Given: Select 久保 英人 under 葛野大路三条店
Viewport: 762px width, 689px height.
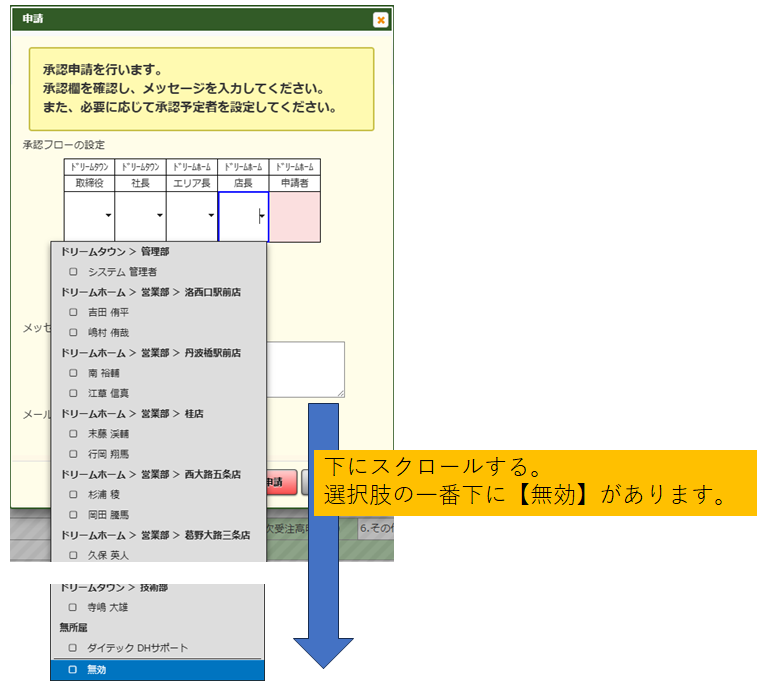Looking at the screenshot, I should [x=73, y=555].
